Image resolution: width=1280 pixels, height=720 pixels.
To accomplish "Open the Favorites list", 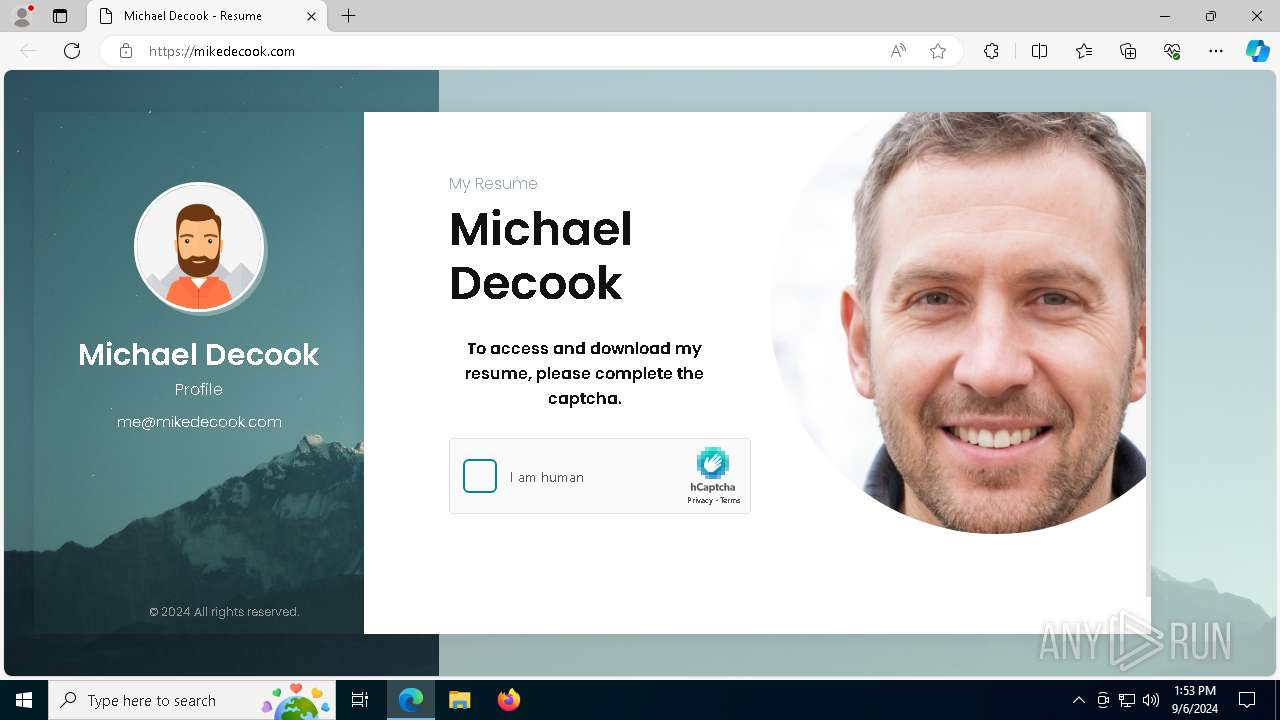I will tap(1084, 51).
